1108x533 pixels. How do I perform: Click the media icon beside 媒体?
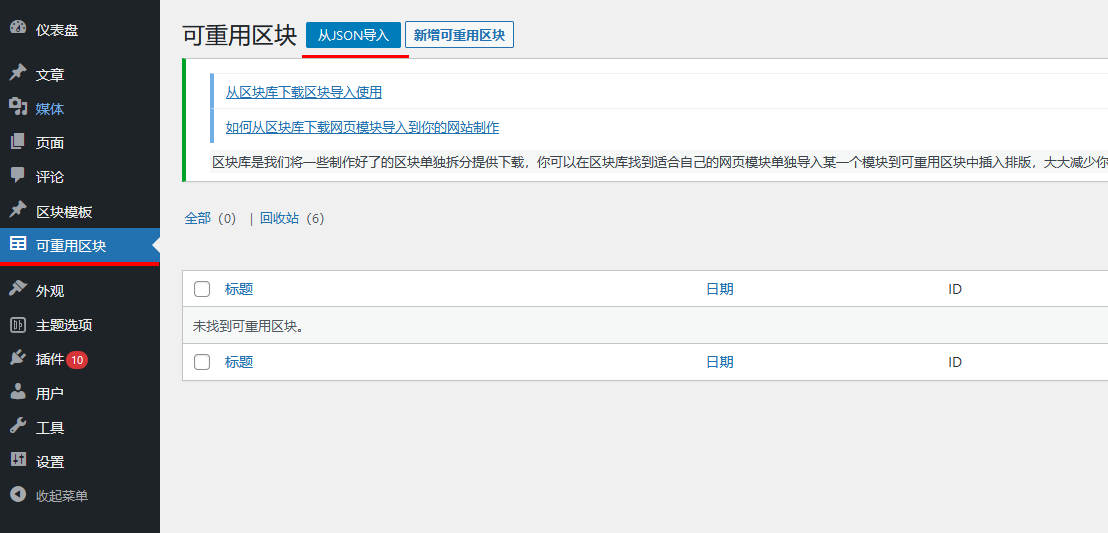(x=18, y=107)
